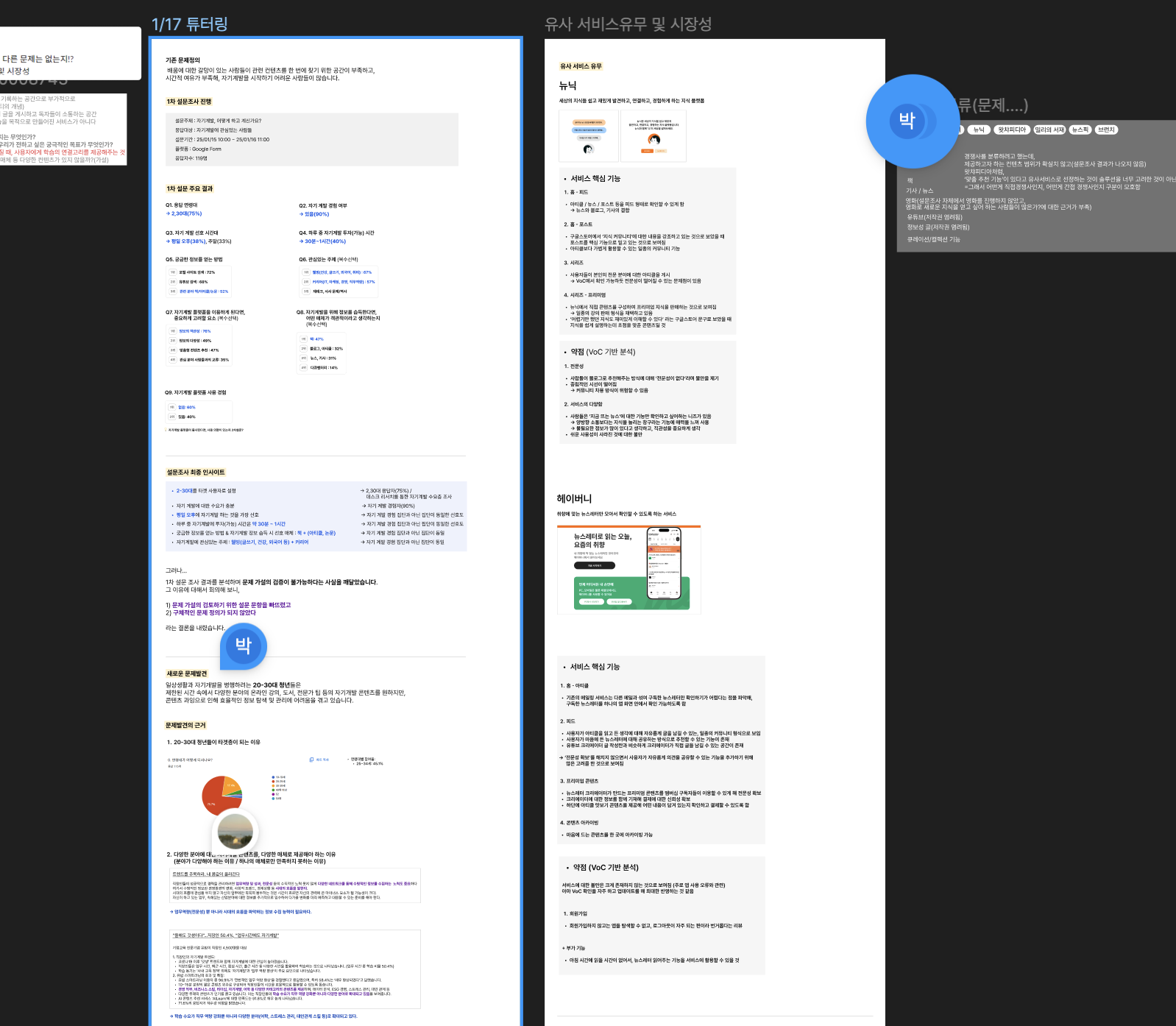Select the '뉴닉' service title
This screenshot has height=1026, width=1176.
pyautogui.click(x=567, y=86)
